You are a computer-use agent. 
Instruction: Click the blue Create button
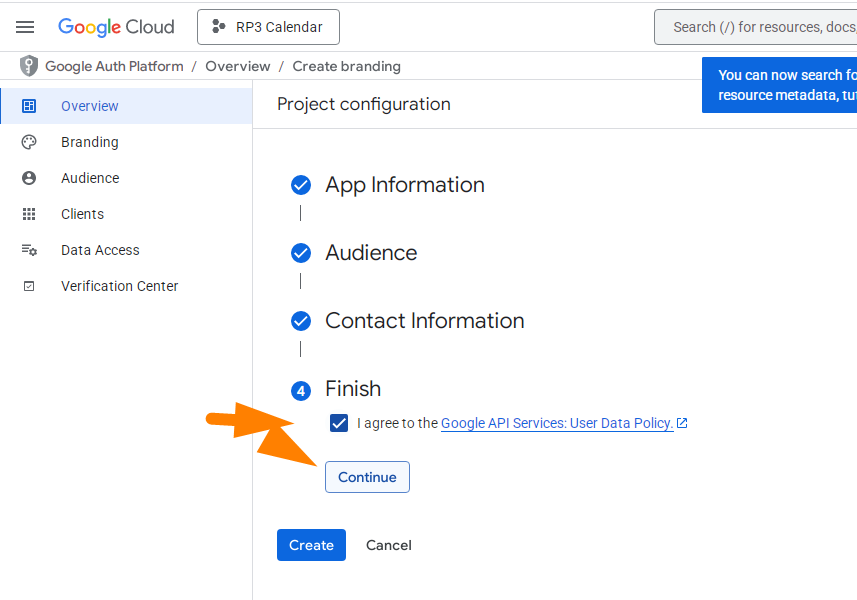(x=311, y=545)
